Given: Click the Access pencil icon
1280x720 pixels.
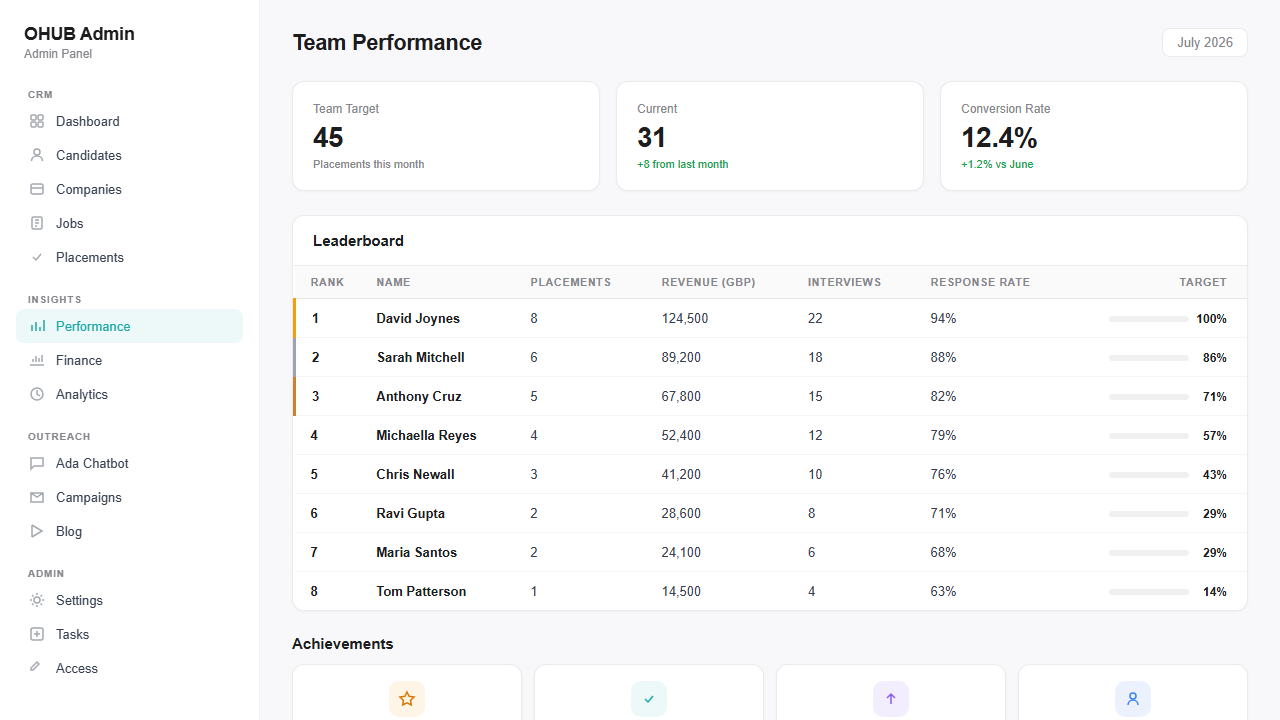Looking at the screenshot, I should 37,668.
